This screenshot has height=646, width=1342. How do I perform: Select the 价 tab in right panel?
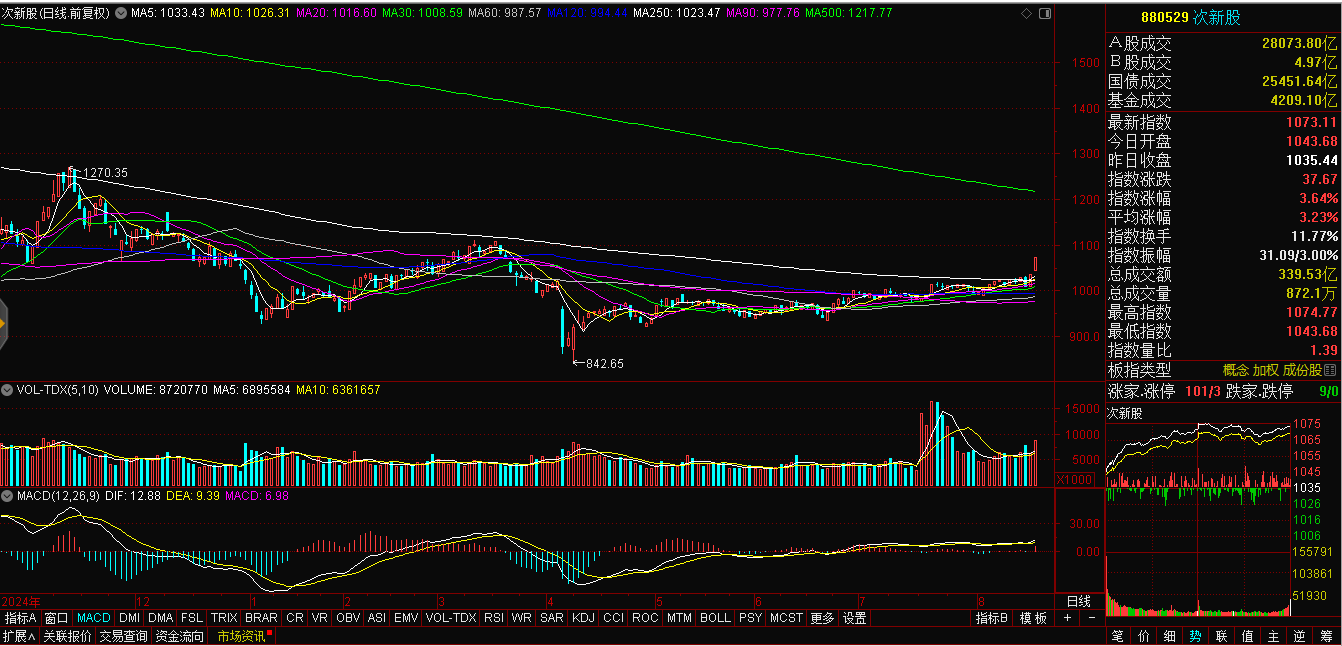click(1144, 636)
